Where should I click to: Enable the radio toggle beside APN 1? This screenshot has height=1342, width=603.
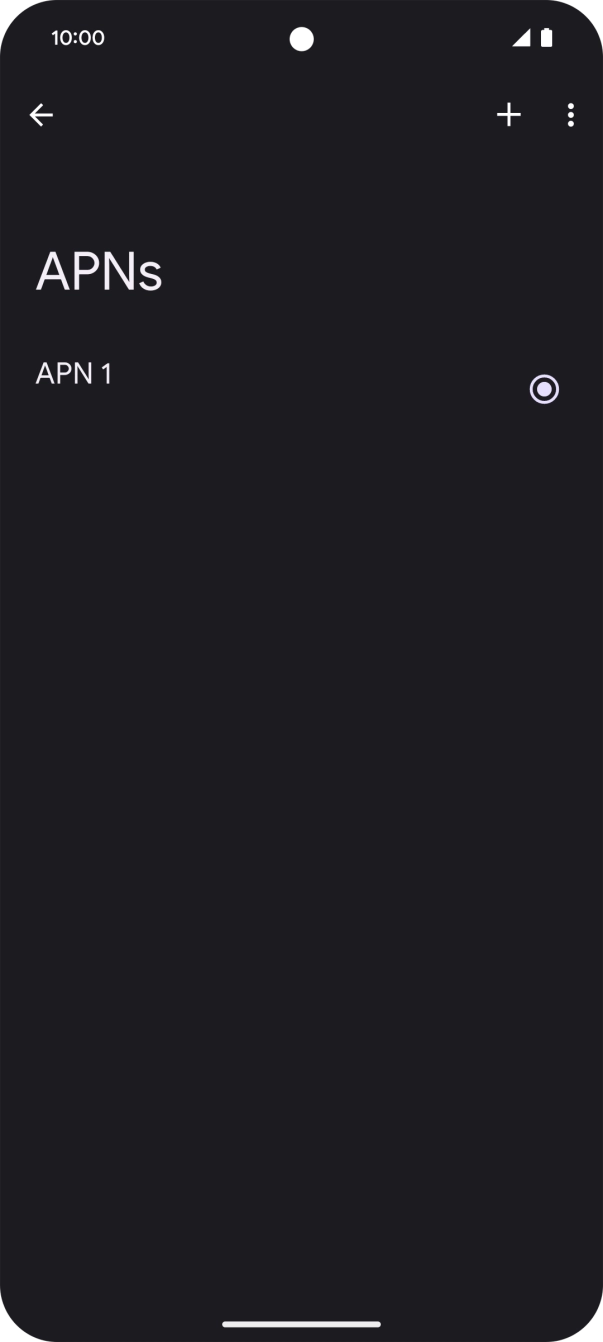click(x=544, y=389)
